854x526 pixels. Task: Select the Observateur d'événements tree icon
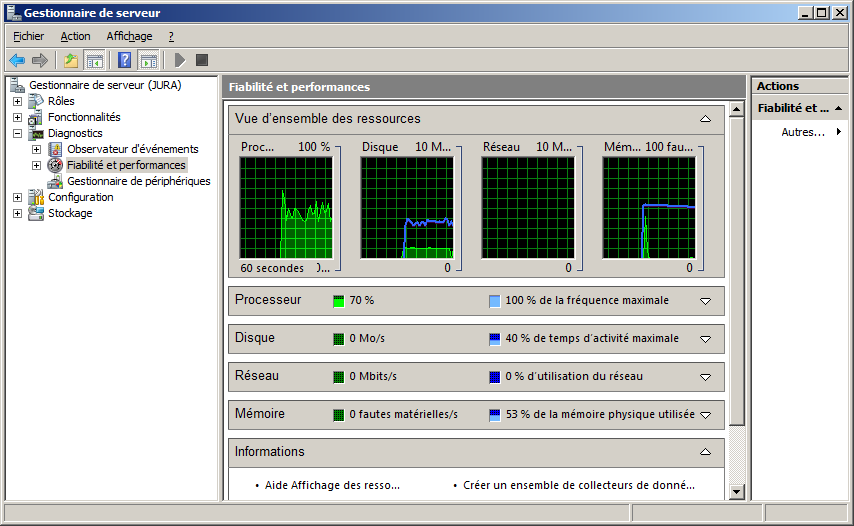56,149
